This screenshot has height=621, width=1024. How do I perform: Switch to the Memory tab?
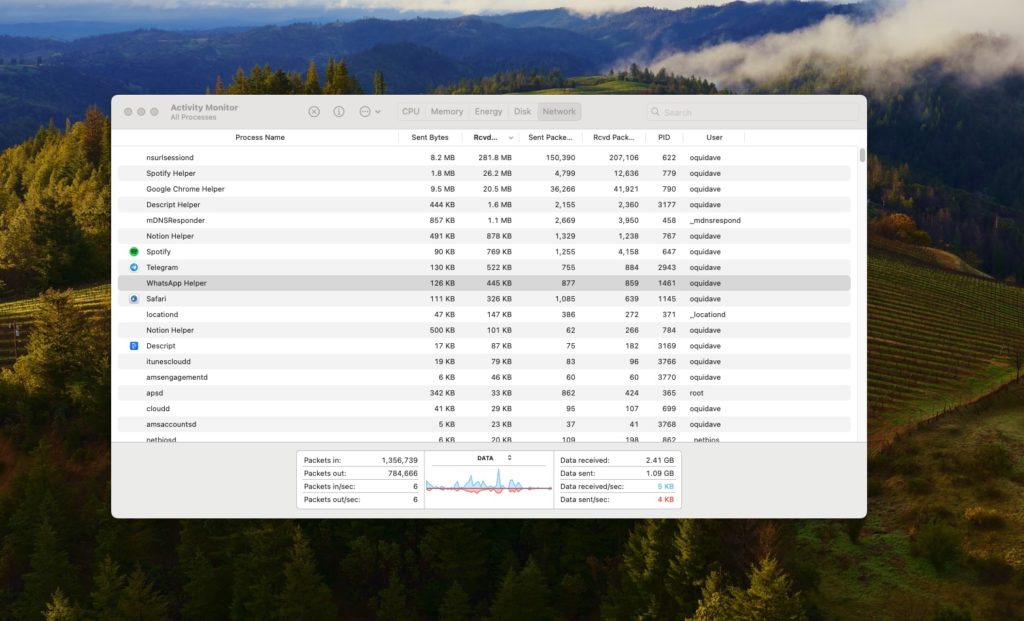(x=447, y=112)
